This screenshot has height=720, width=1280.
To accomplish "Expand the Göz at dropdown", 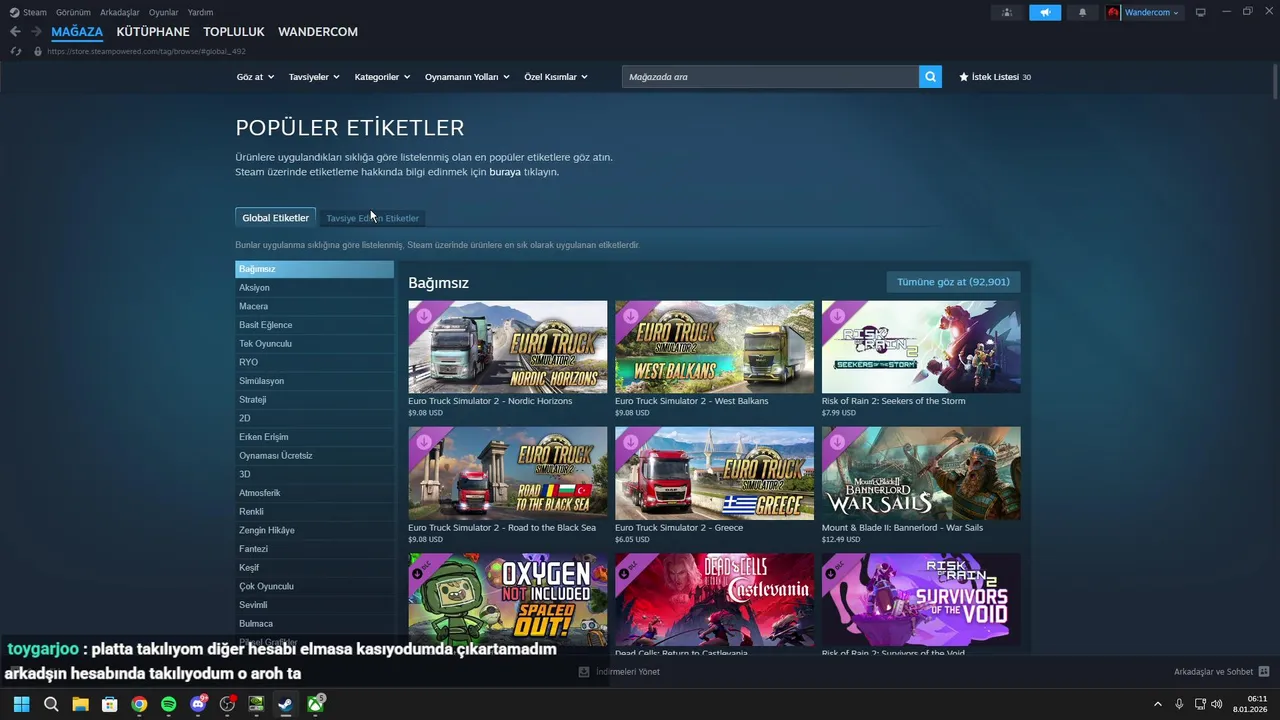I will [x=255, y=77].
